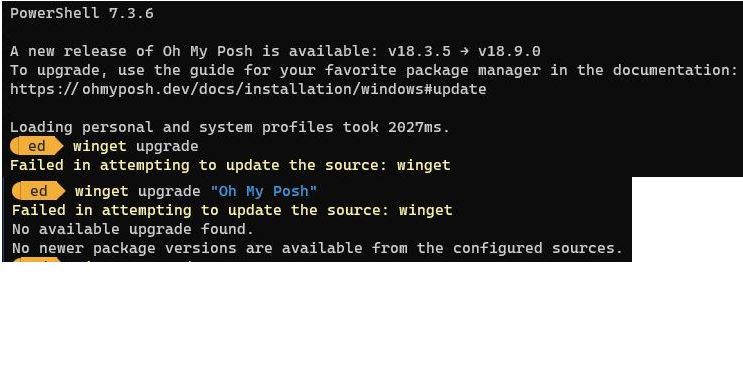Click the "Loading personal and system profiles" line

[229, 127]
